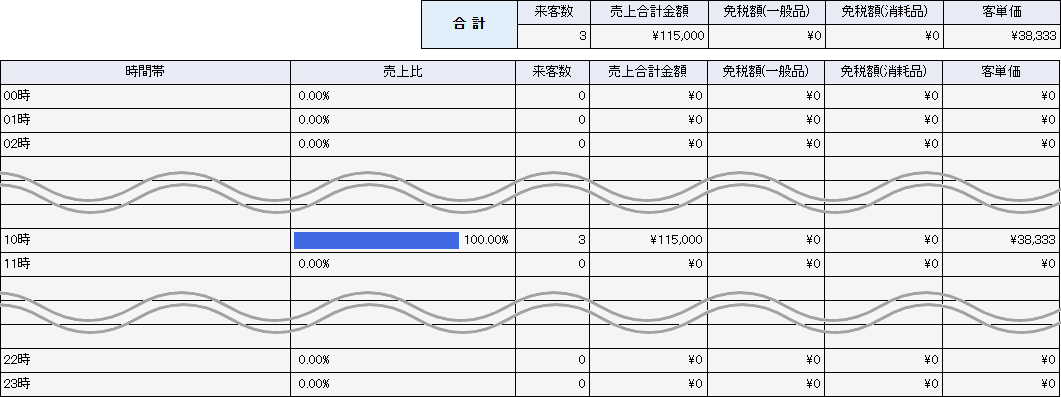Screen dimensions: 1061x397
Task: Select the summary 免税額(消耗品) header
Action: 884,12
